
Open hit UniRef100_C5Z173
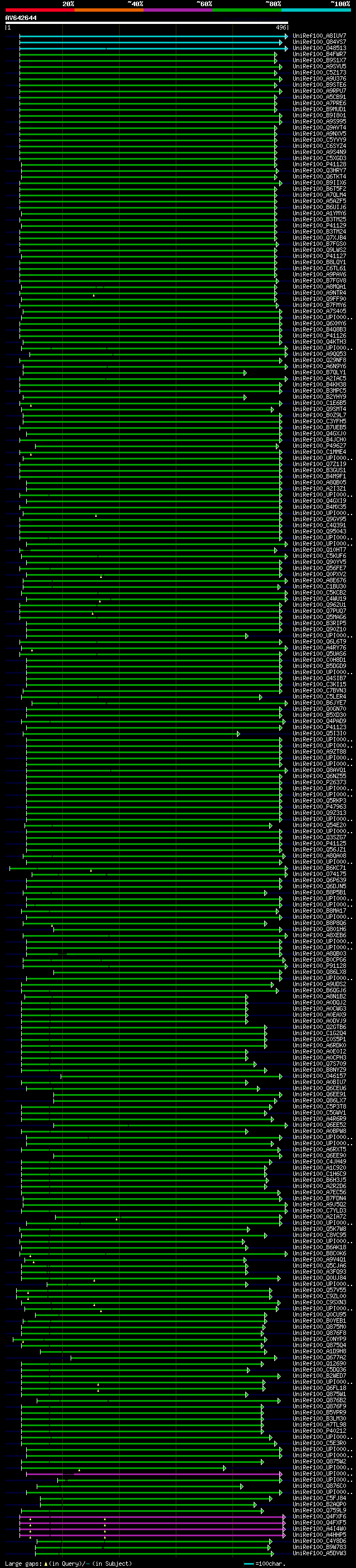pos(319,73)
